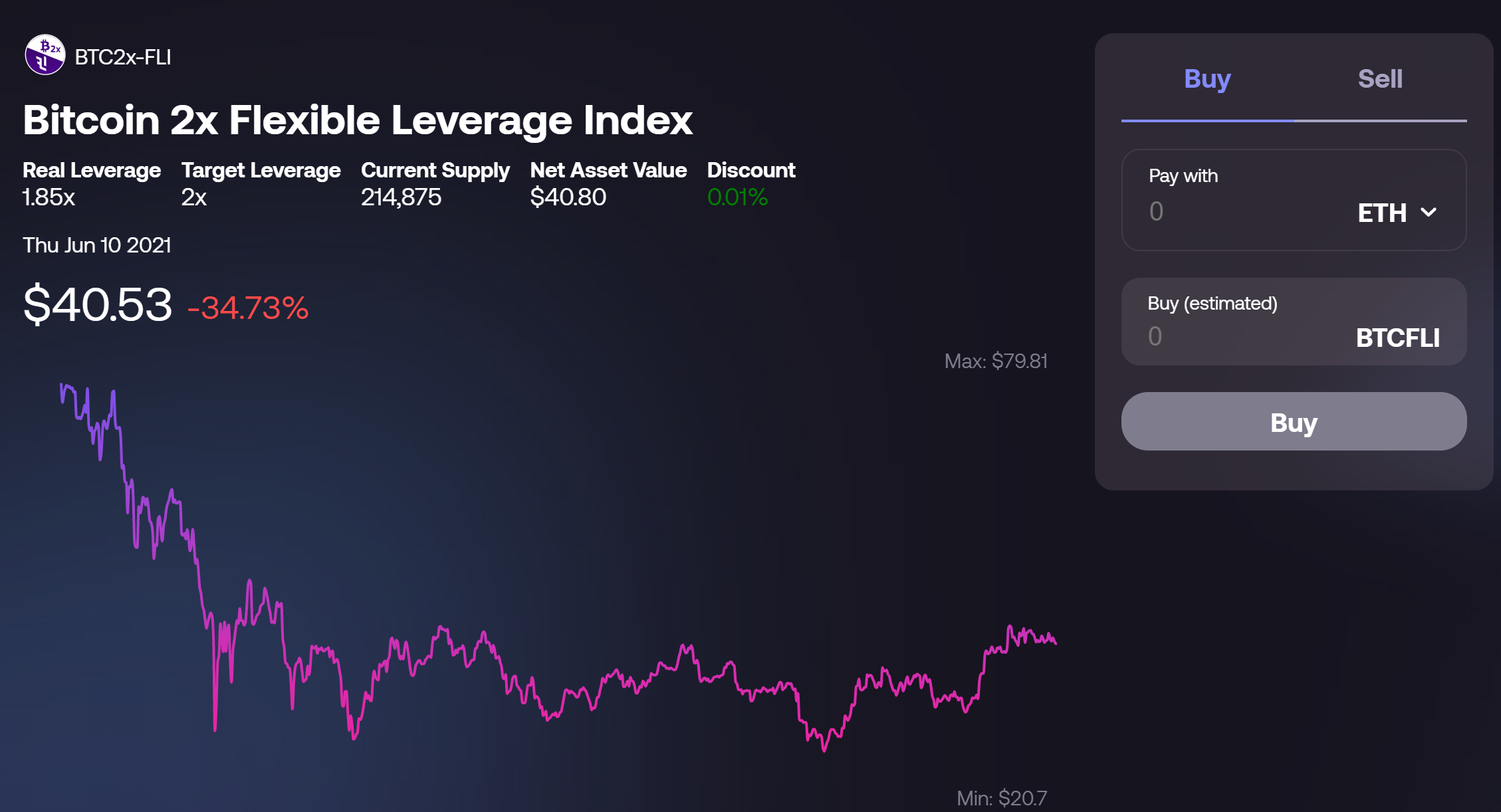Click the BTC2x-FLI token logo icon
The height and width of the screenshot is (812, 1501).
pyautogui.click(x=45, y=55)
